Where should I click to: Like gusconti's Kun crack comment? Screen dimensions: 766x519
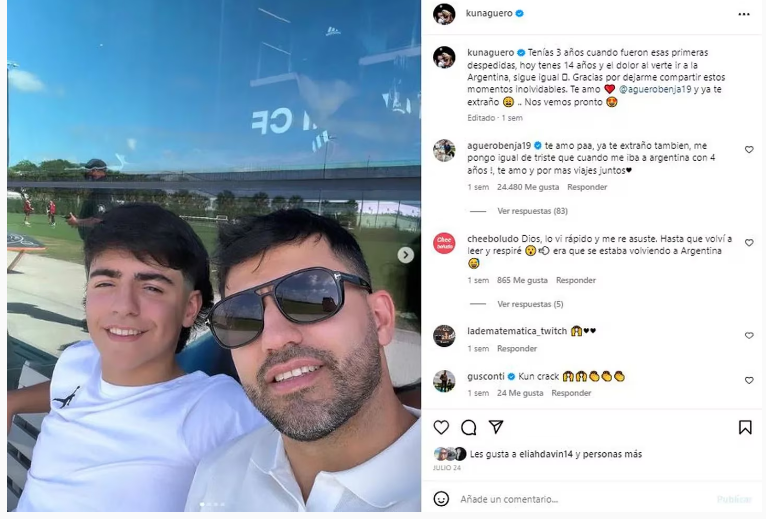(x=749, y=380)
